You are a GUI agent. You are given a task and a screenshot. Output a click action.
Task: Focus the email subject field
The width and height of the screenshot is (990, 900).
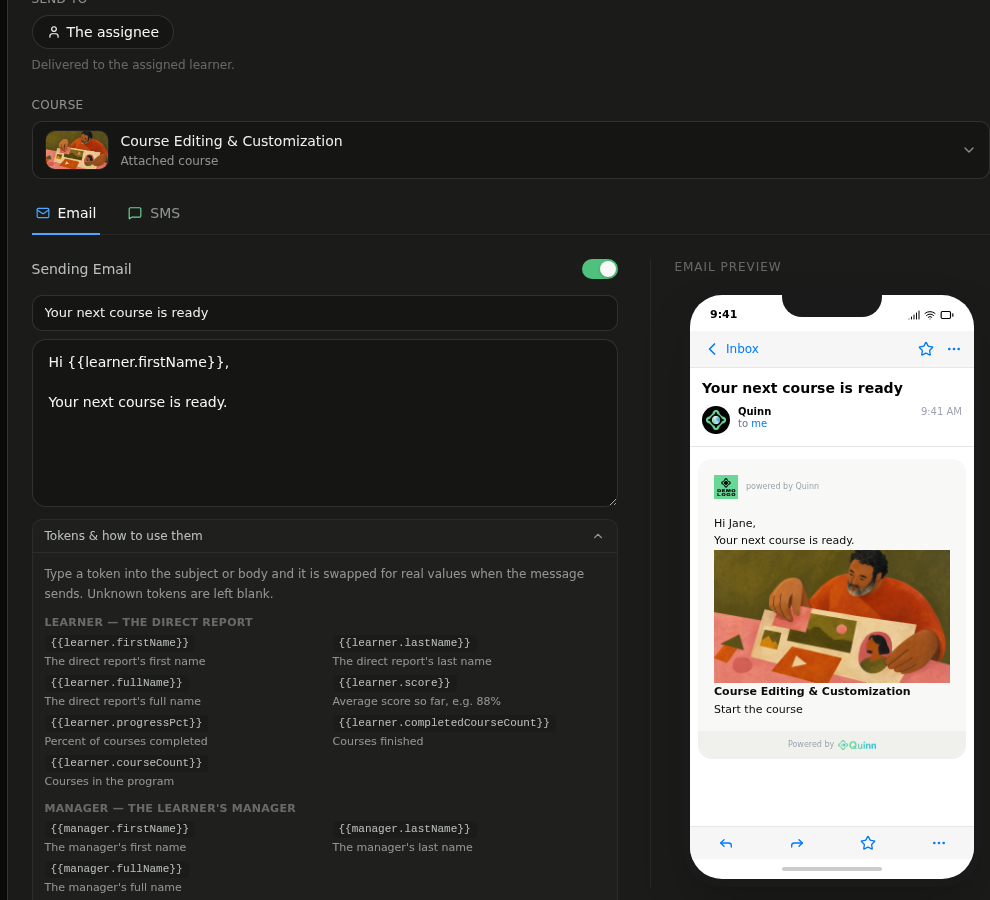click(325, 313)
